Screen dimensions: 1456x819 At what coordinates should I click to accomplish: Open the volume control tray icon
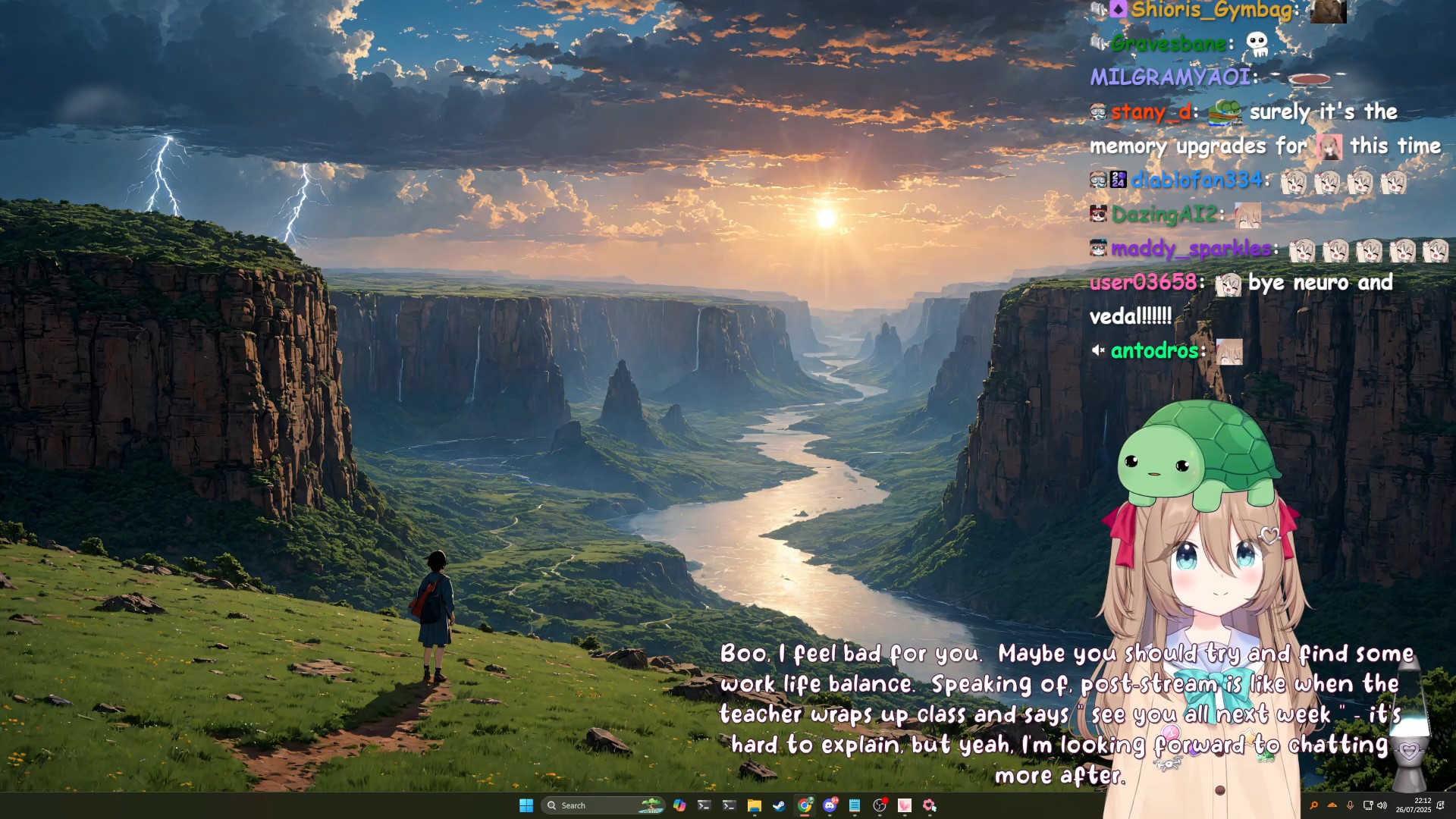1382,805
